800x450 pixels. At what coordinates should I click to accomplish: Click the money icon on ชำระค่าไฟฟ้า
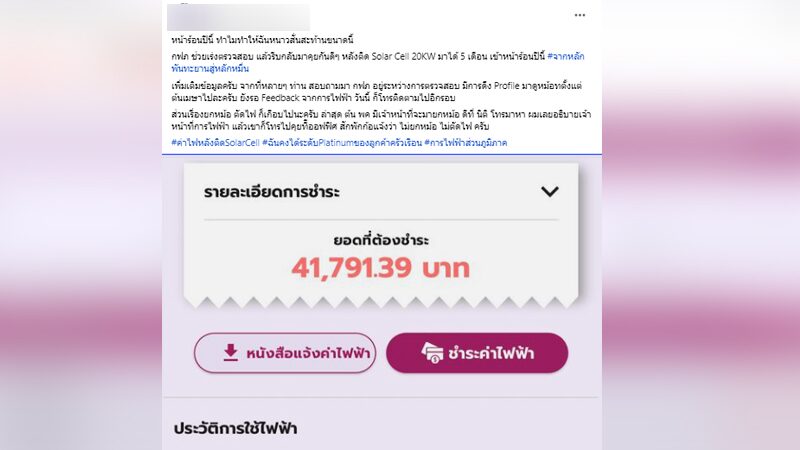pyautogui.click(x=432, y=353)
